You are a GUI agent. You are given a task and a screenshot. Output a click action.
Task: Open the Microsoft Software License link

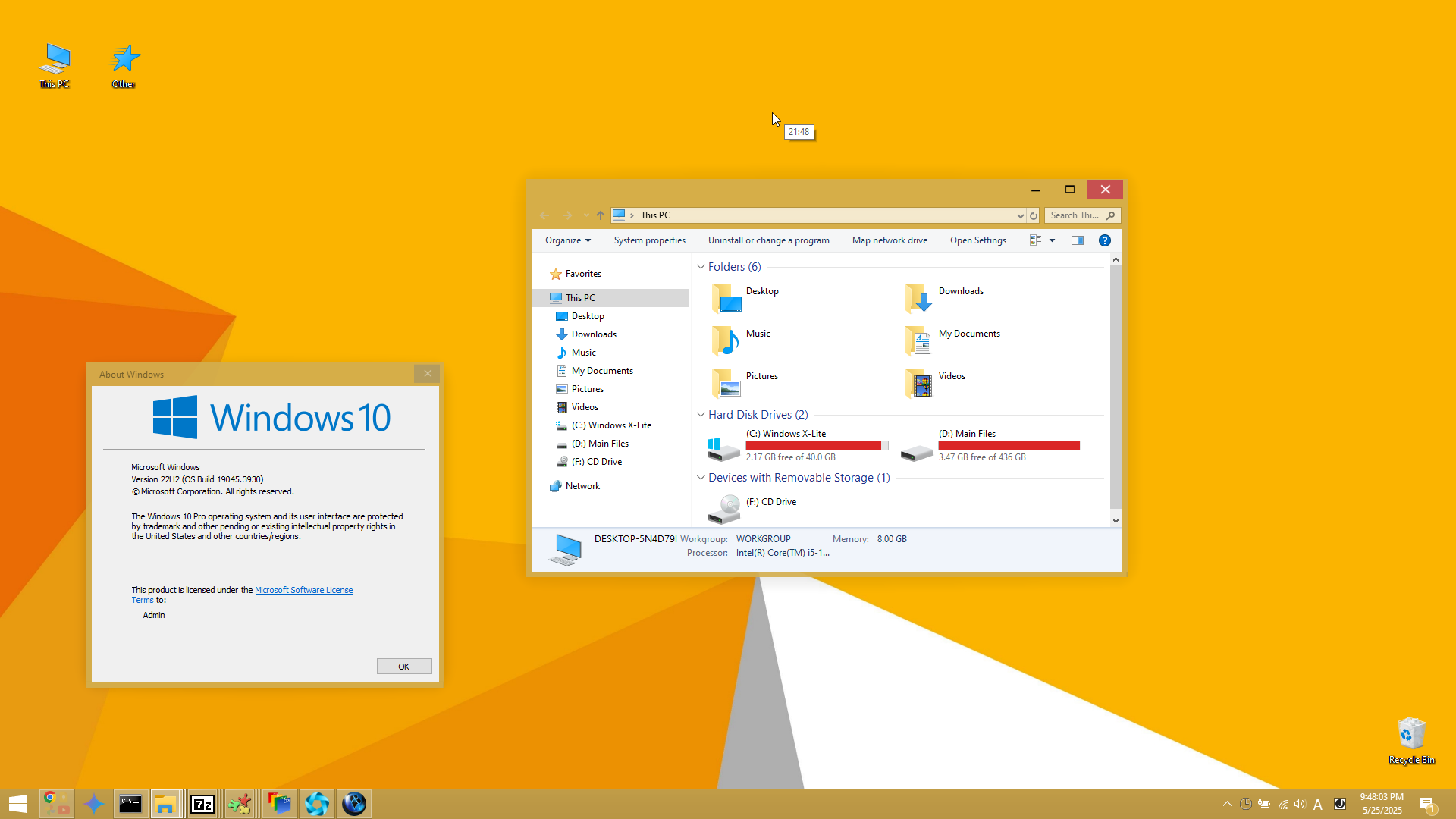tap(303, 590)
